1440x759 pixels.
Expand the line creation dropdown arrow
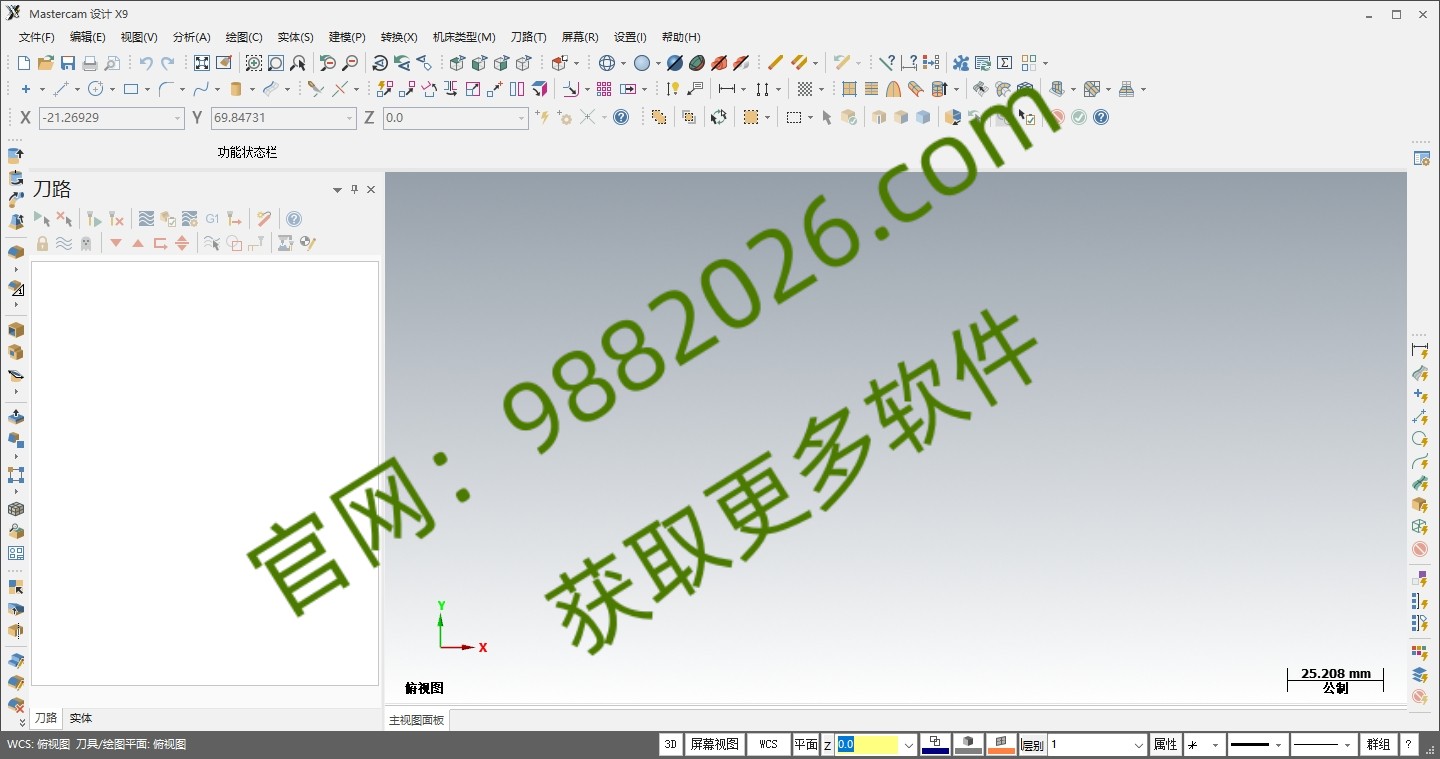[77, 89]
